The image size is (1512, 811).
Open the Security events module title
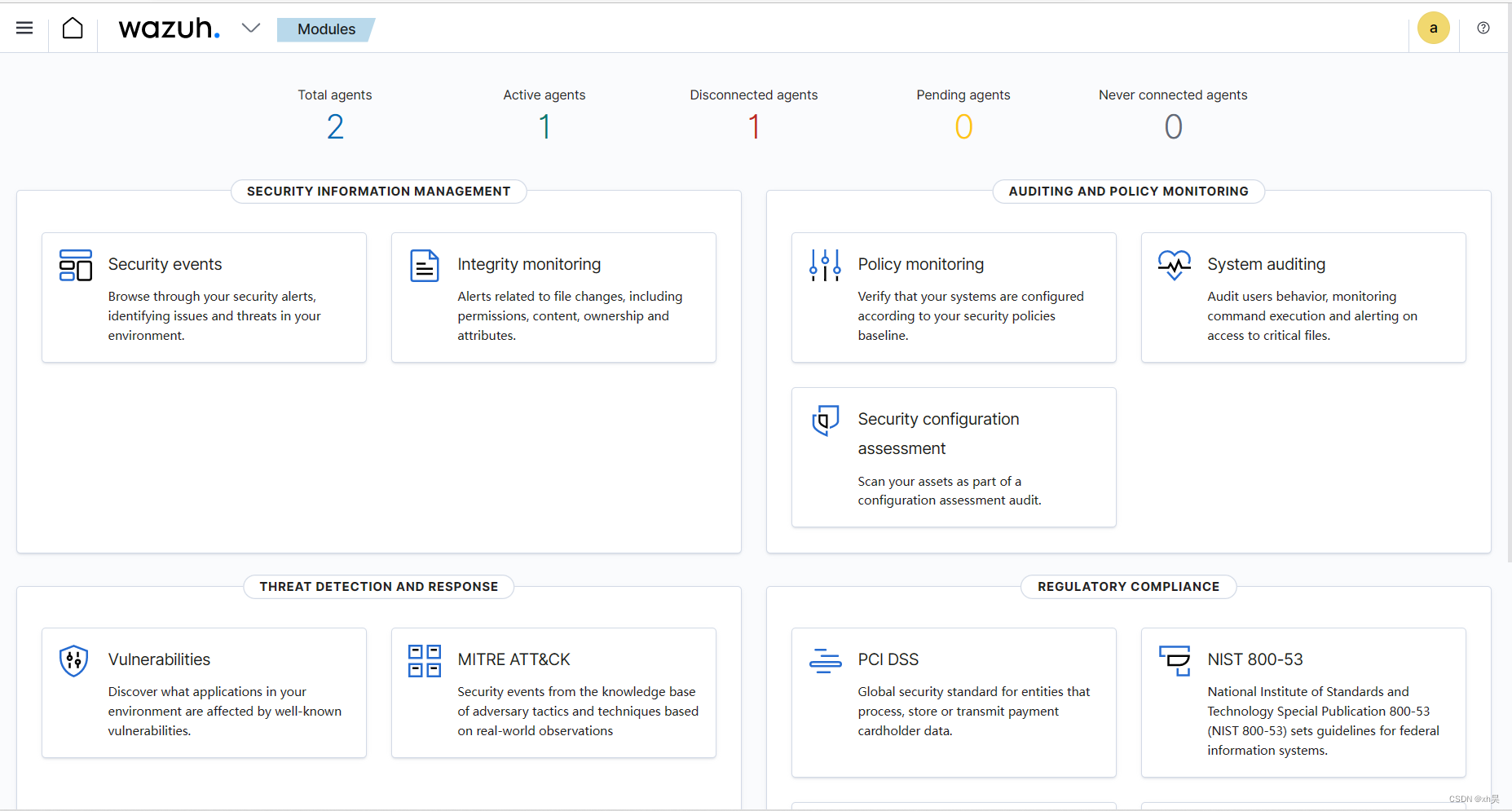[165, 264]
